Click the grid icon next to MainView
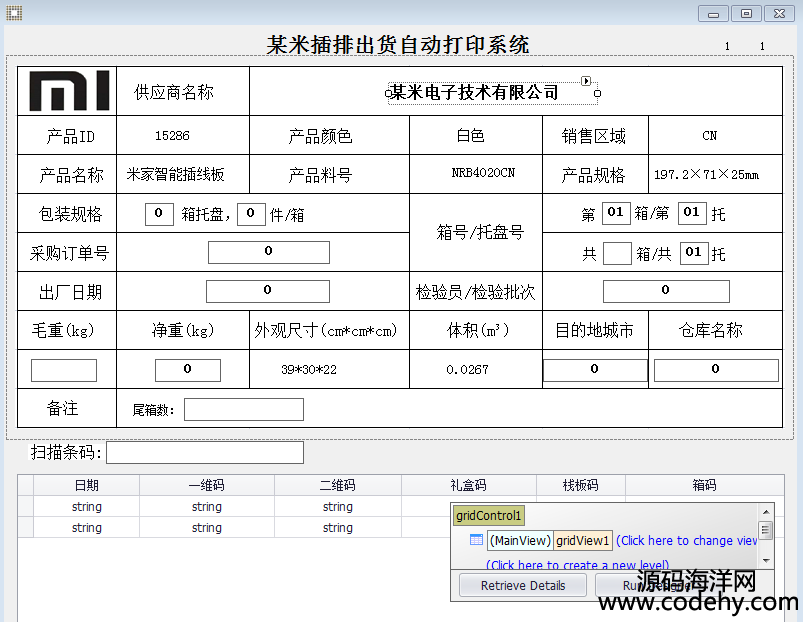803x622 pixels. click(x=476, y=540)
